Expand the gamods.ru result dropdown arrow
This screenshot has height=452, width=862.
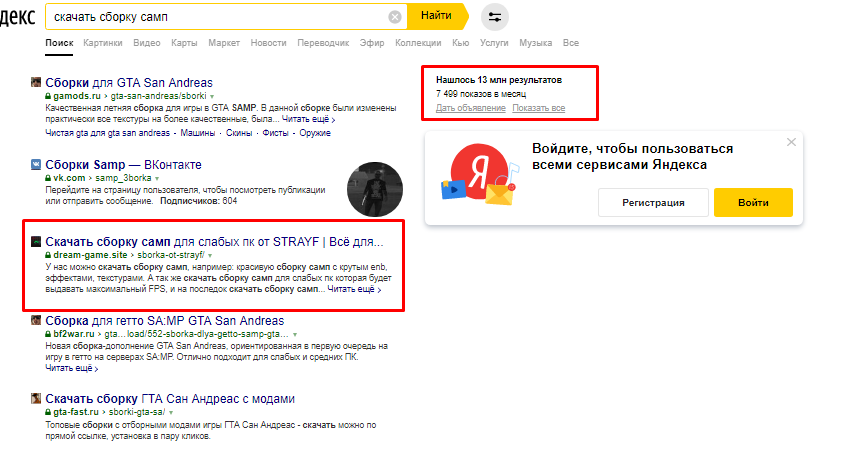pos(212,97)
